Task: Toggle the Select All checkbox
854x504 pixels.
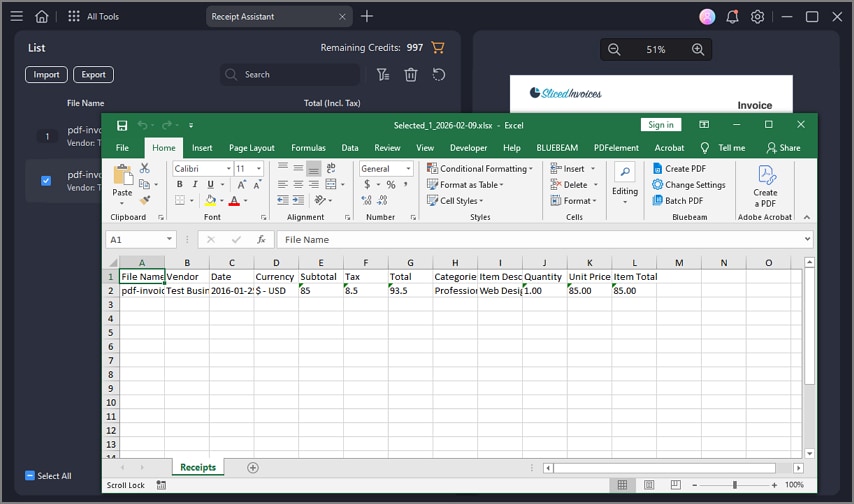Action: point(30,476)
